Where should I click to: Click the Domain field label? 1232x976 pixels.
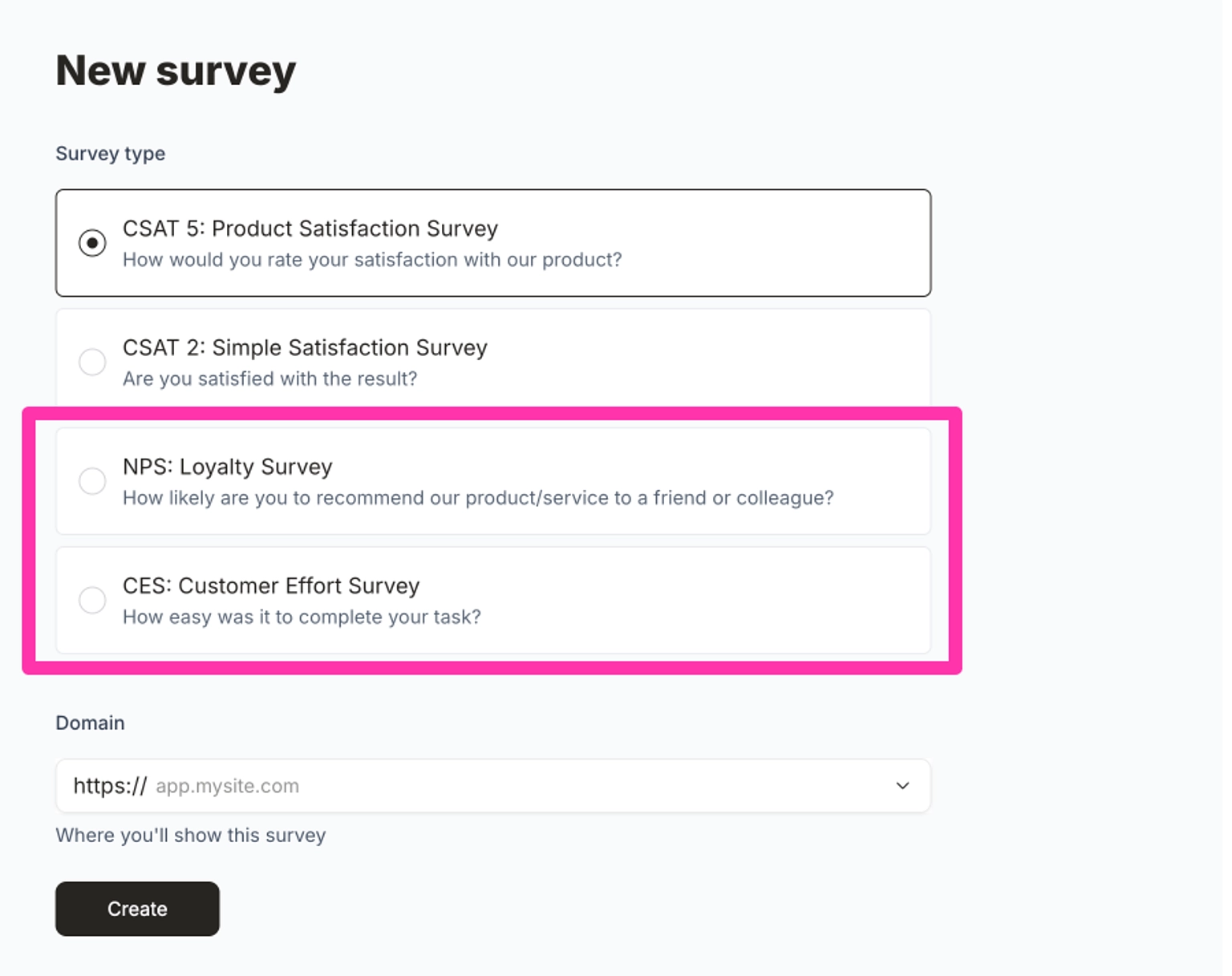point(89,723)
